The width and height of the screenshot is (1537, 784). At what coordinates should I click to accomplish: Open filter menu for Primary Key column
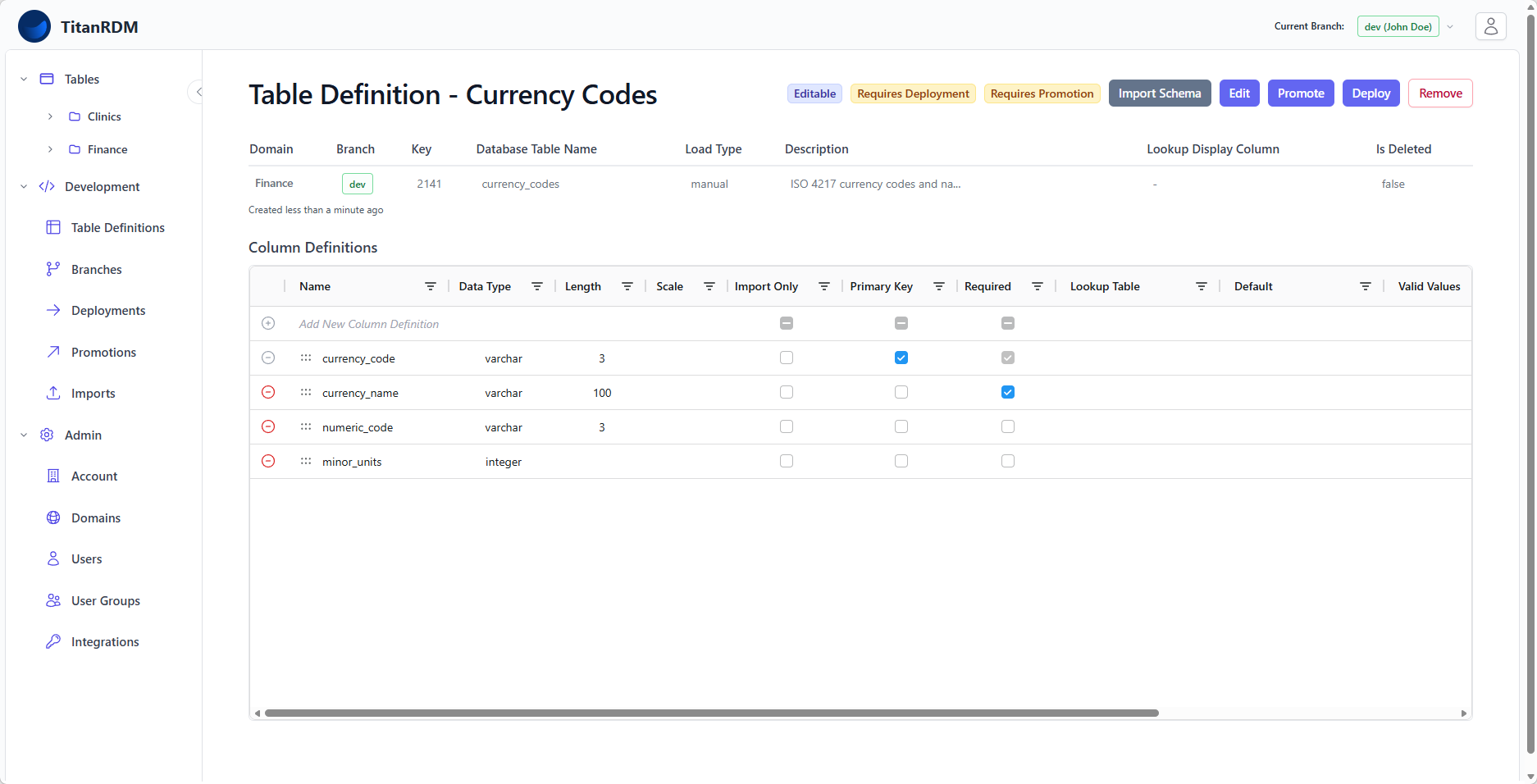[x=939, y=286]
